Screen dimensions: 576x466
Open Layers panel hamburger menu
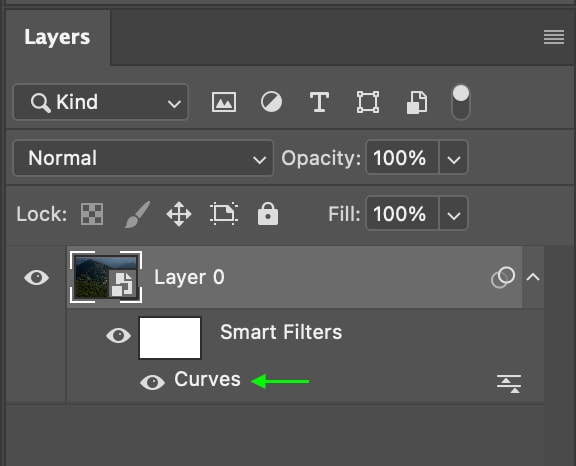tap(554, 37)
